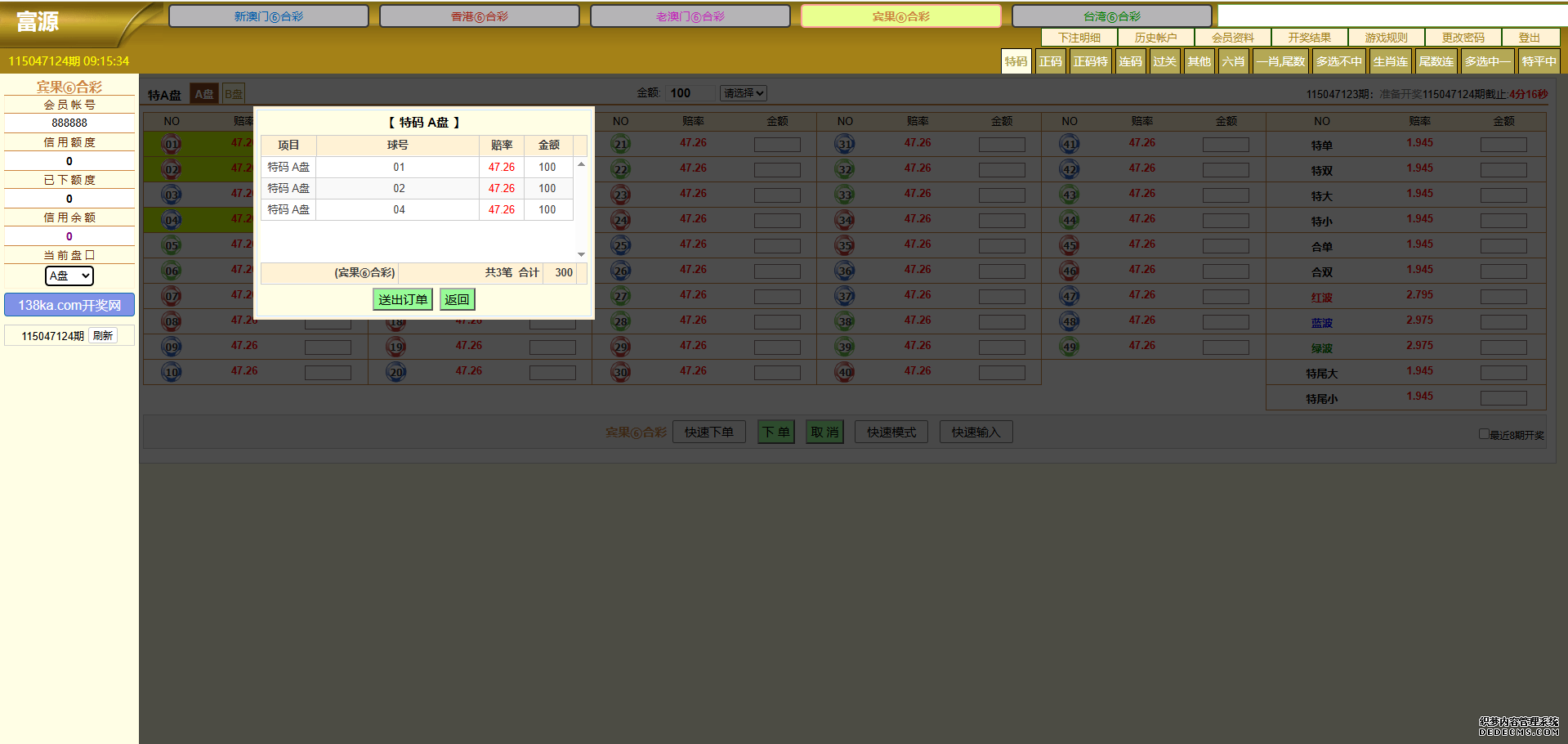Screen dimensions: 1568x744
Task: Click the 刷新 refresh button
Action: click(103, 336)
